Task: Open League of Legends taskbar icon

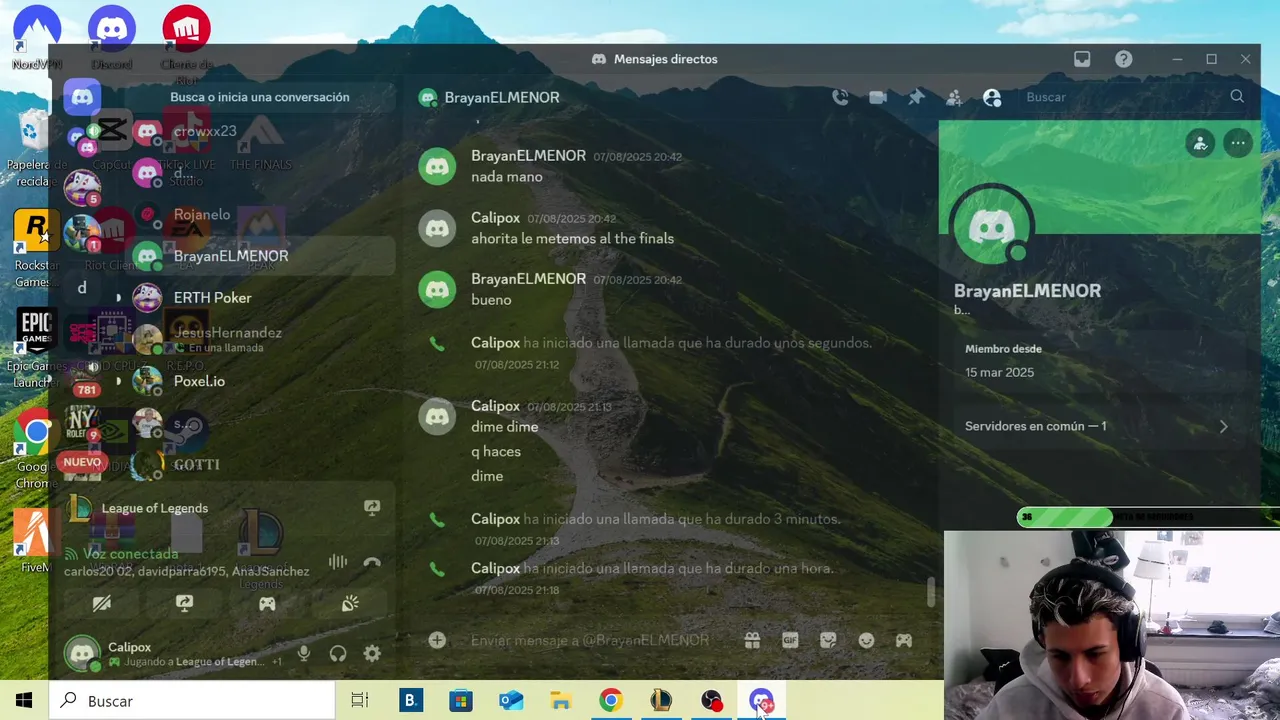Action: (660, 701)
